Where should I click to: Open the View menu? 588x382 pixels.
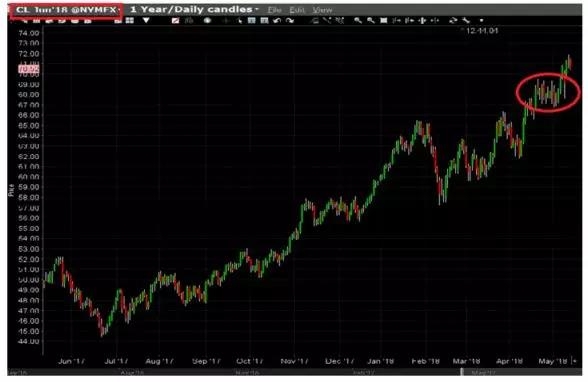(x=322, y=10)
